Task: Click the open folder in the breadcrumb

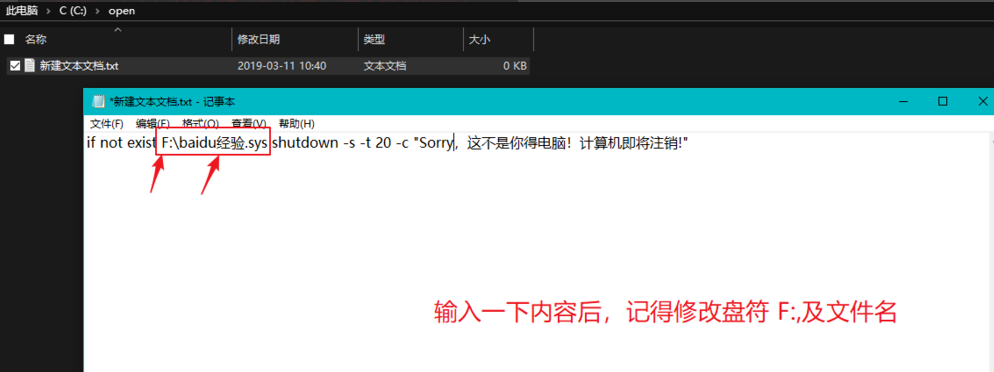Action: click(122, 11)
